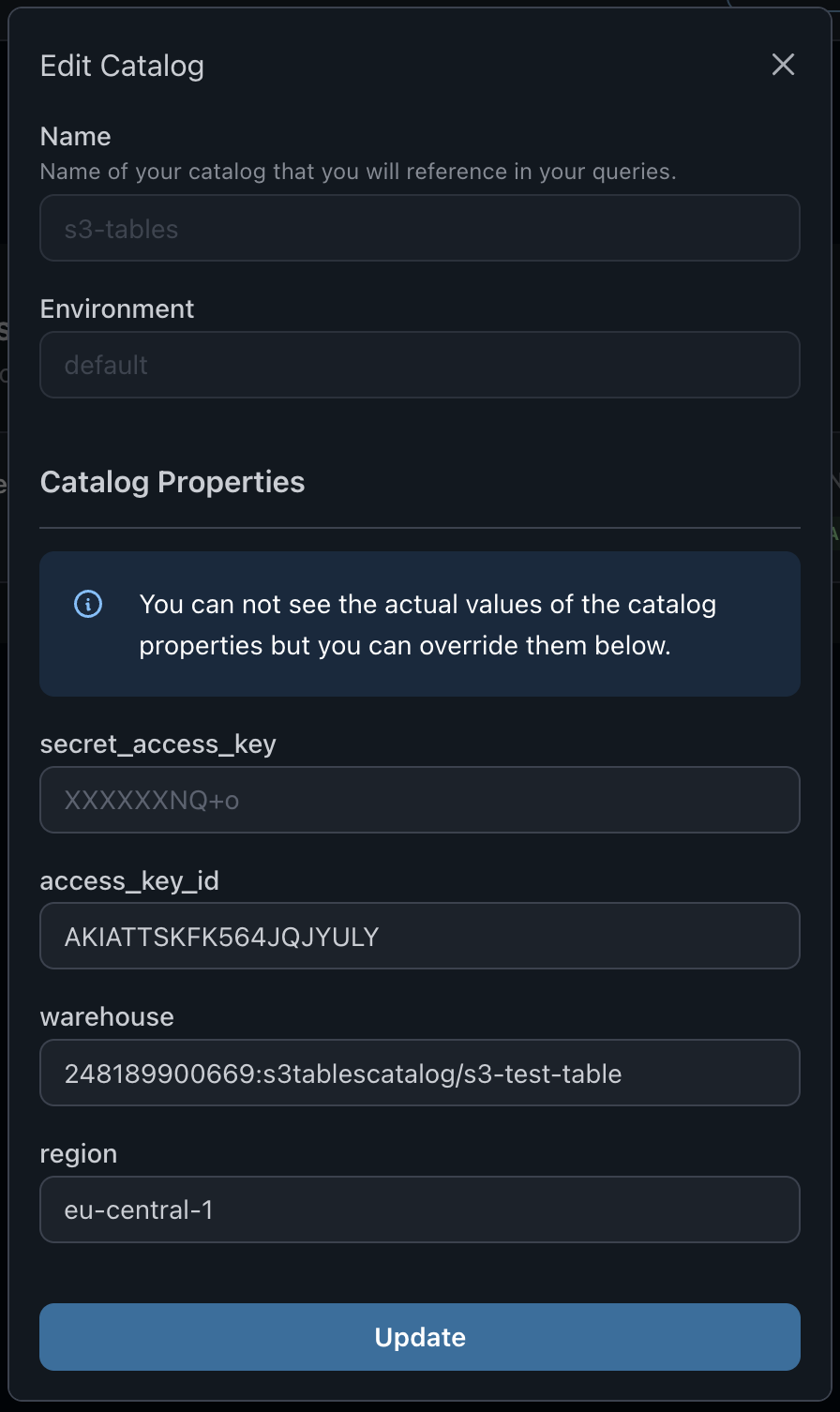Click the secret_access_key label

point(157,744)
